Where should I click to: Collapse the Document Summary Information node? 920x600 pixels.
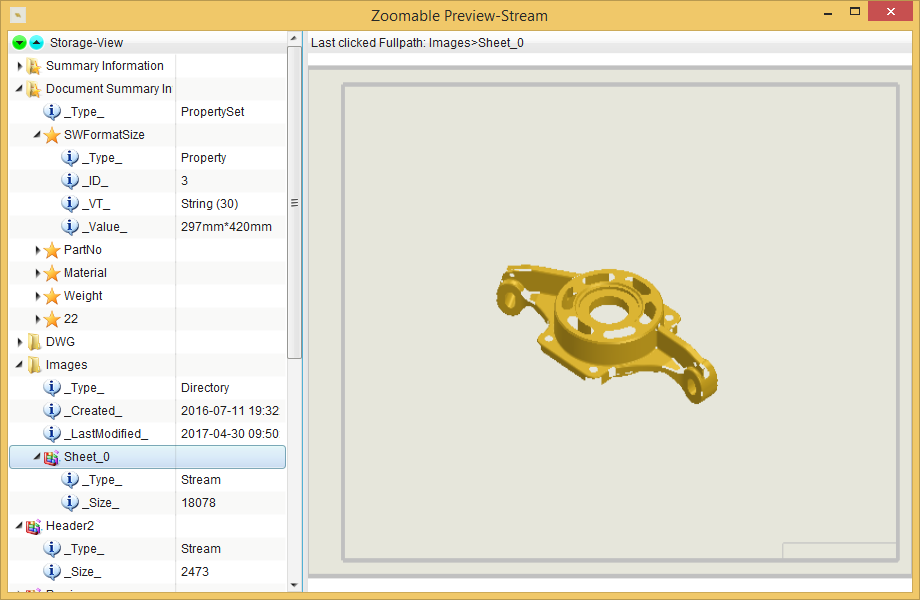tap(20, 89)
